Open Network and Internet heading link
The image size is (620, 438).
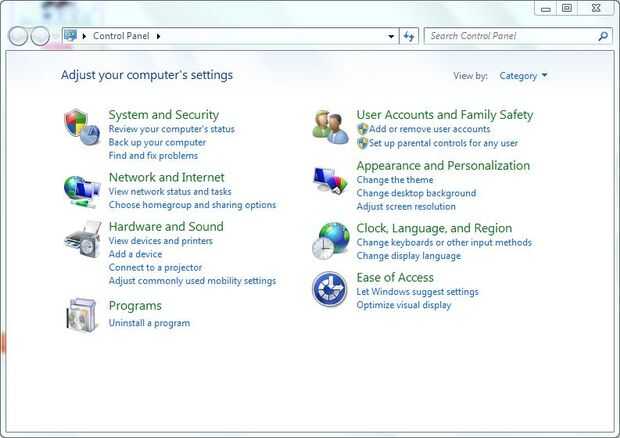(166, 177)
